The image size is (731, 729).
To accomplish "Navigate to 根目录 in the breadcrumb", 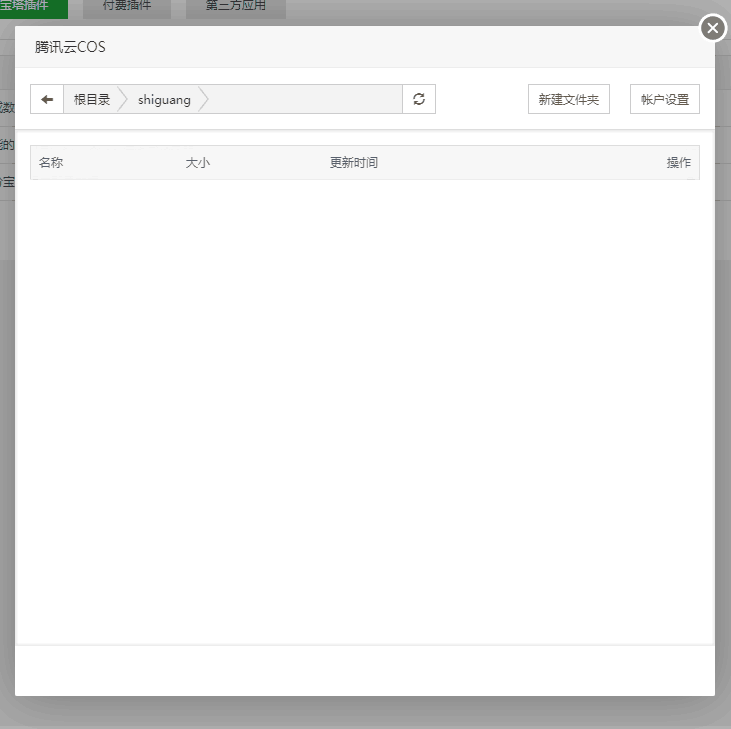I will pyautogui.click(x=92, y=99).
